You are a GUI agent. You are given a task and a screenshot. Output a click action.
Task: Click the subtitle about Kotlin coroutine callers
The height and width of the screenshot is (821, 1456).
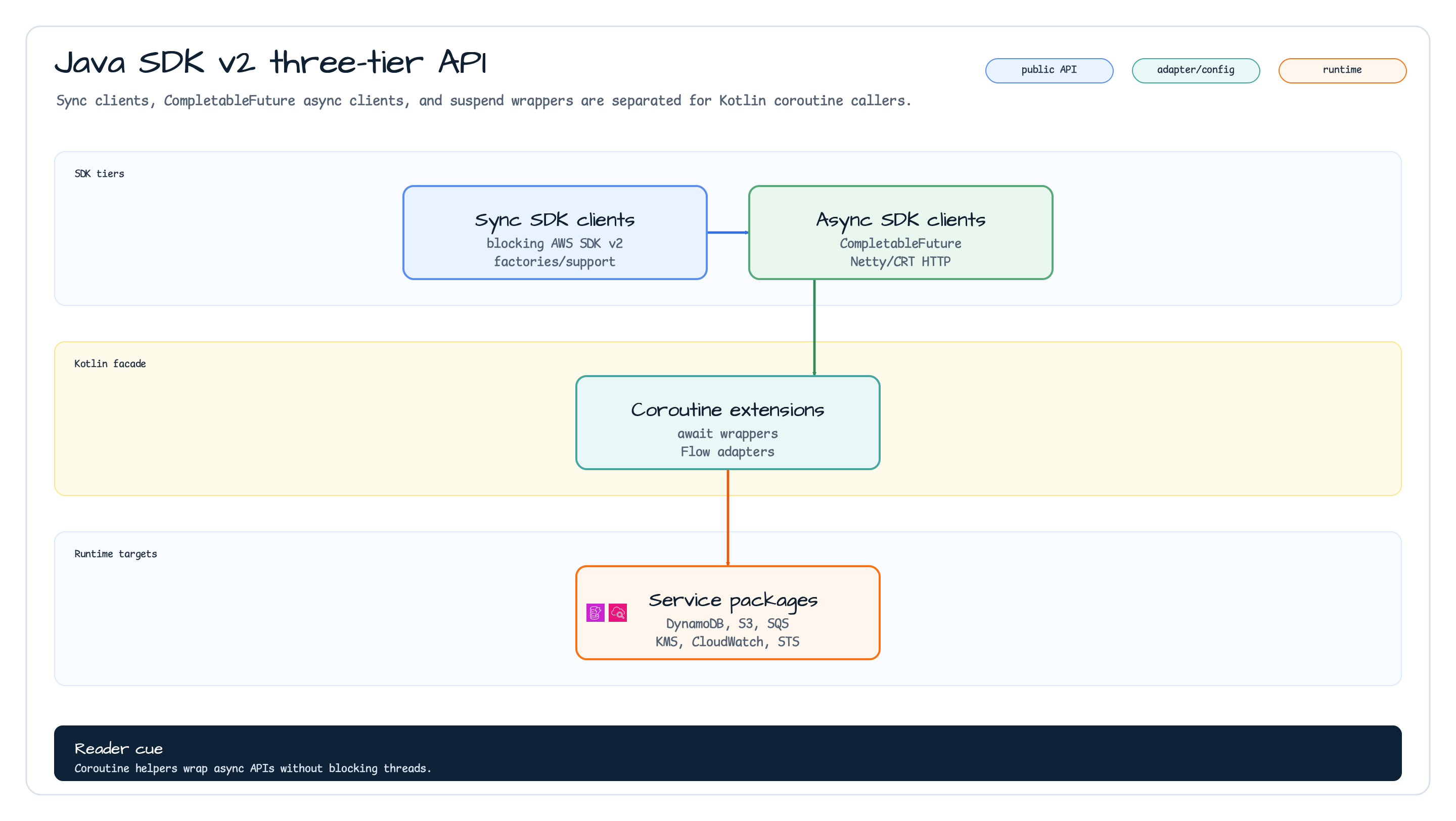pos(484,101)
